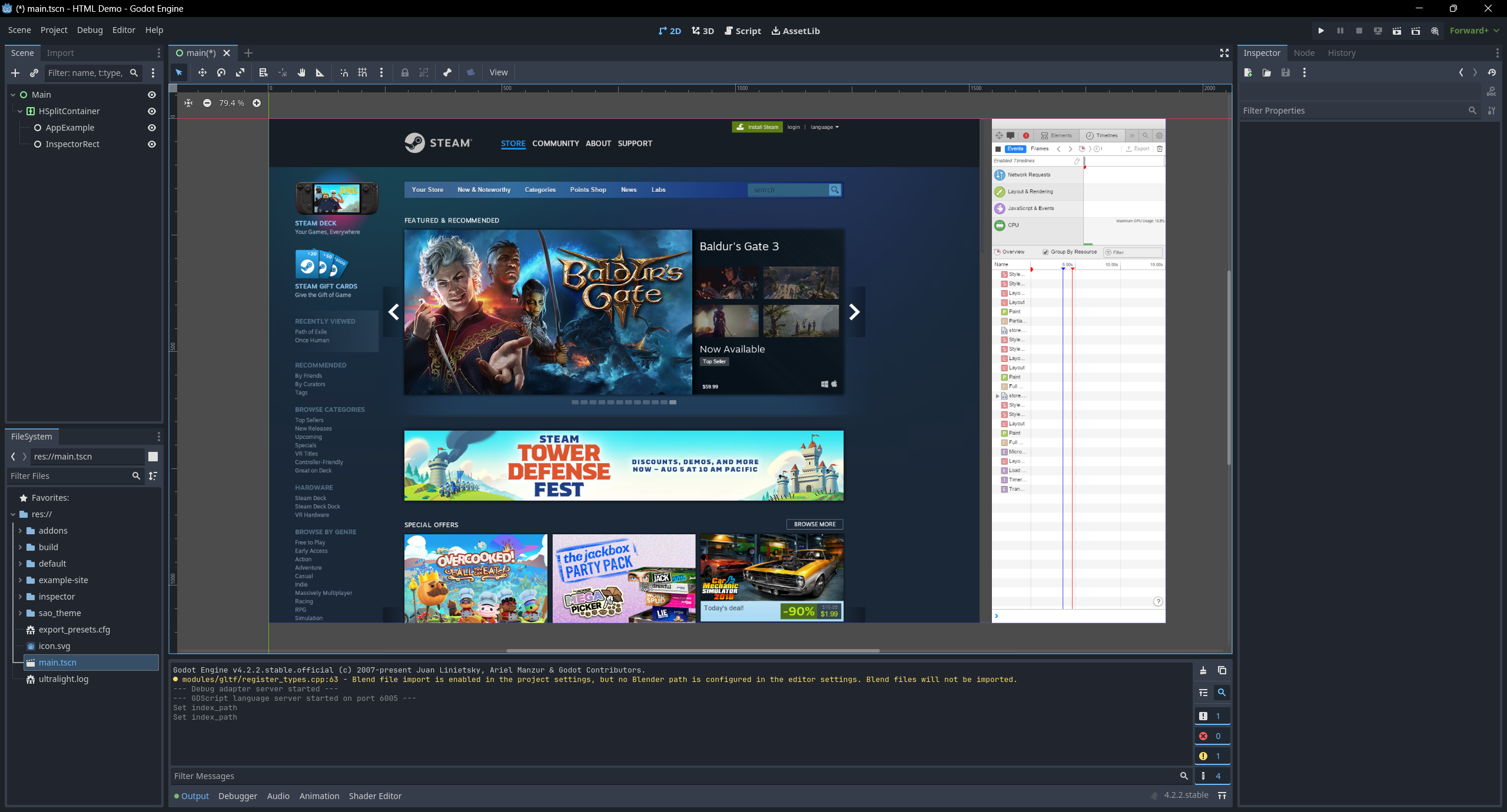The image size is (1507, 812).
Task: Toggle visibility of InspectorRect node
Action: coord(152,144)
